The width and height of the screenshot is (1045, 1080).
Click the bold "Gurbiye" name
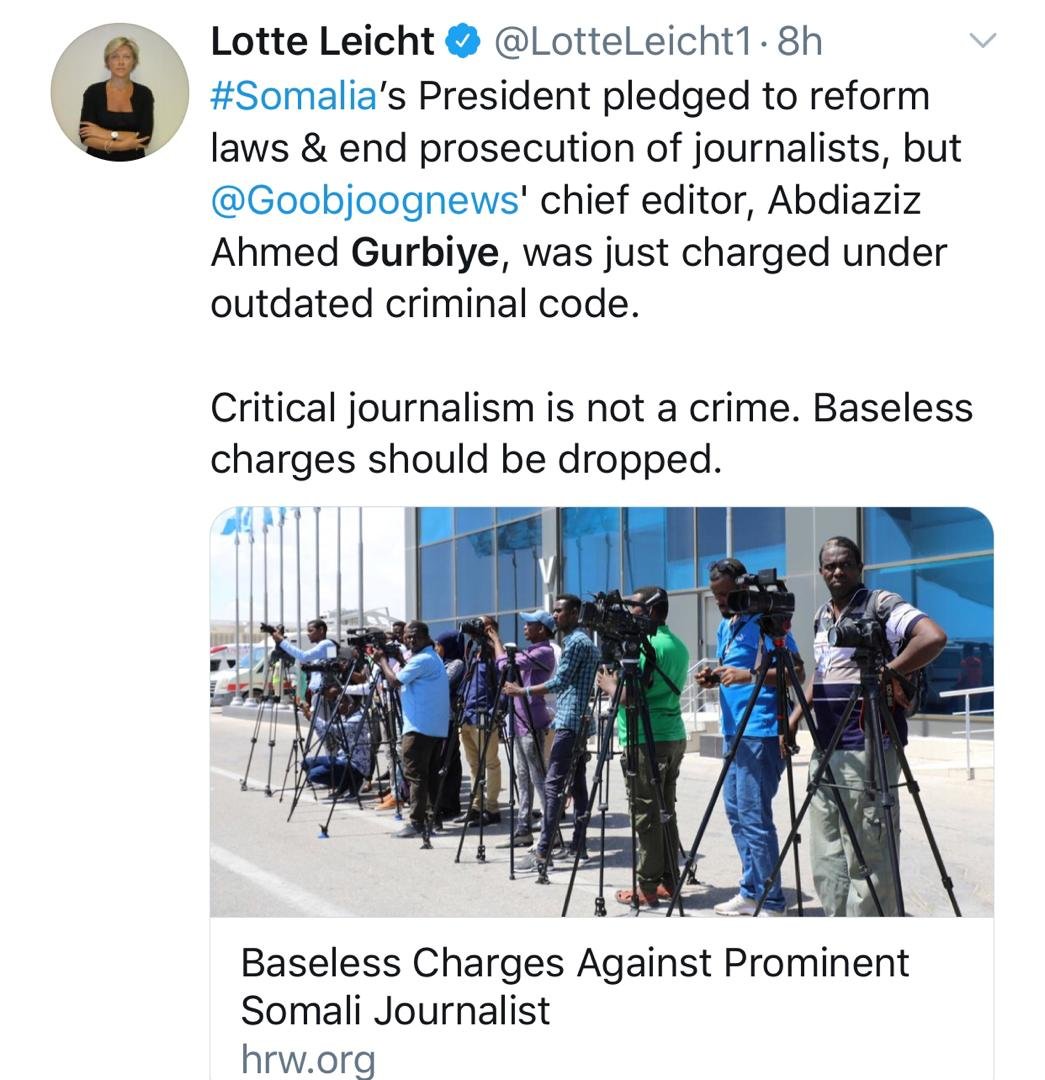coord(425,252)
